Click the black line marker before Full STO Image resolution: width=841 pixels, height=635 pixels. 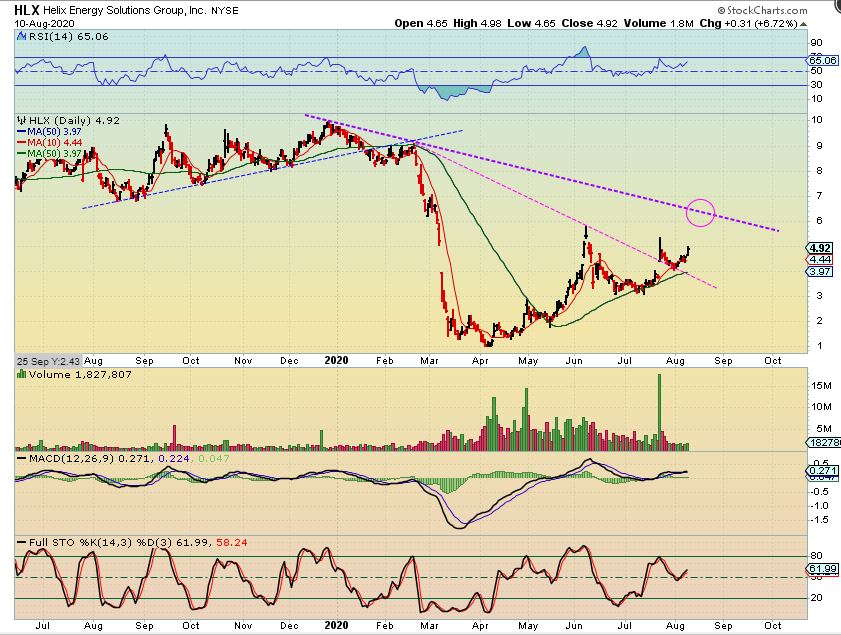21,543
